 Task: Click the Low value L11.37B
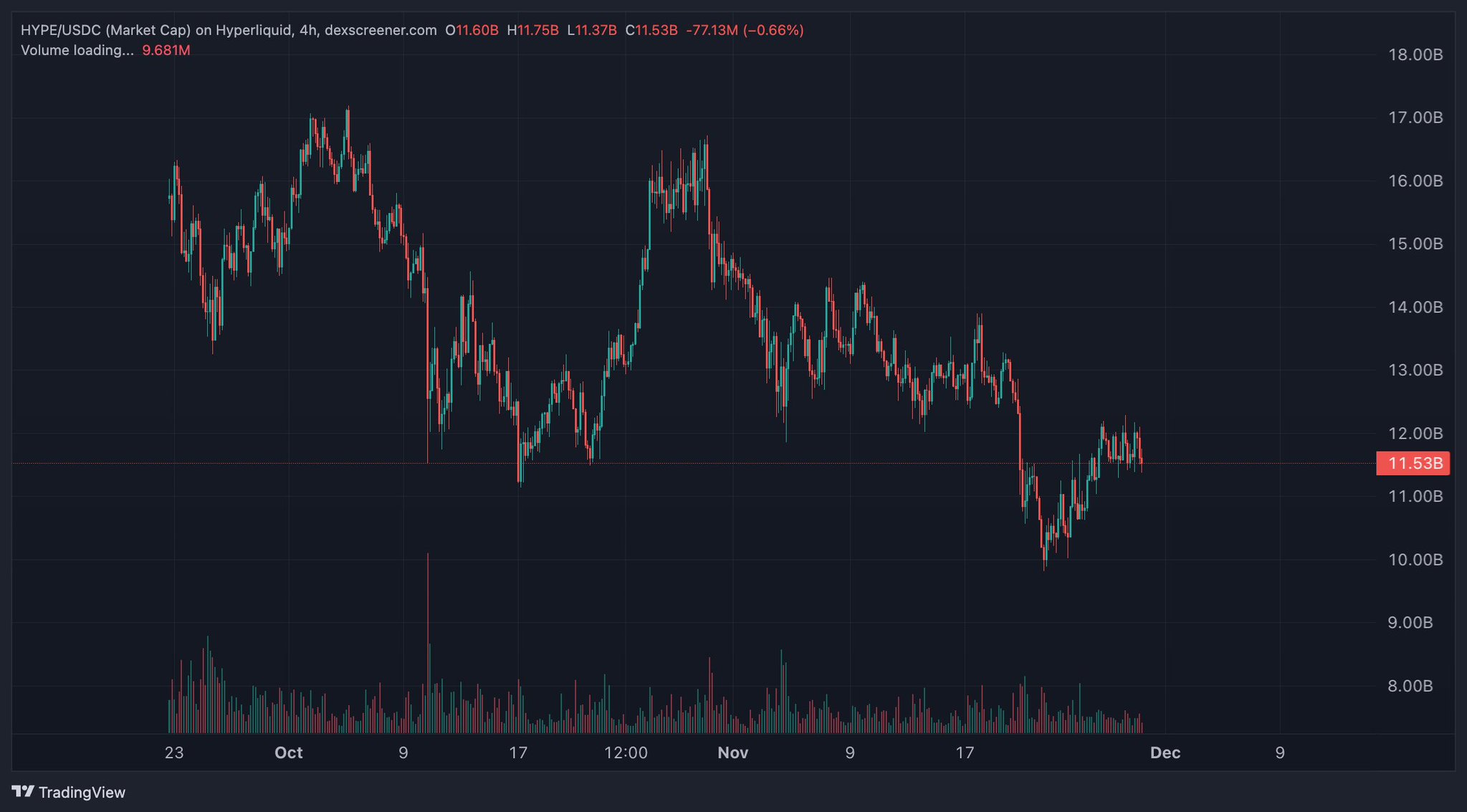(592, 30)
